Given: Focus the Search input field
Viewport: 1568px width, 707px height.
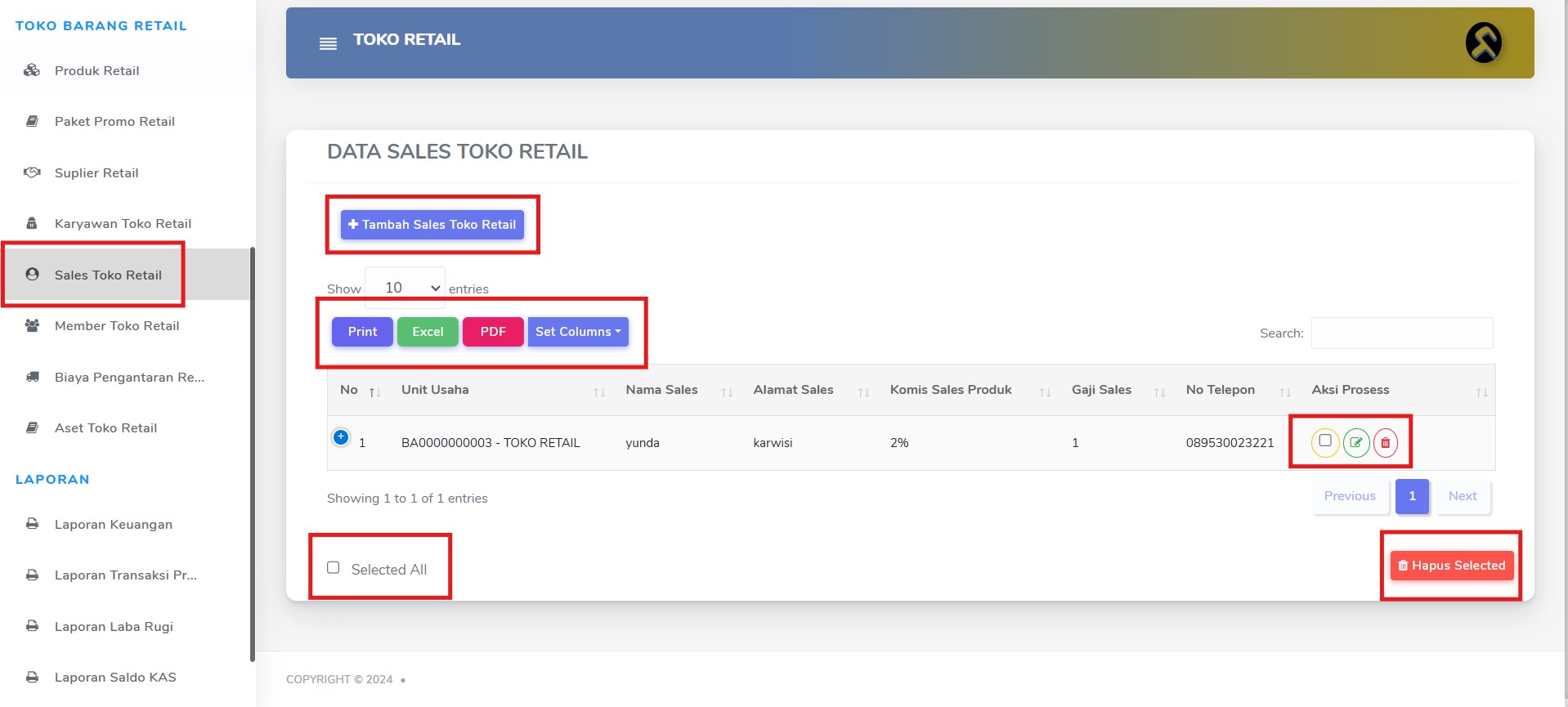Looking at the screenshot, I should point(1402,333).
